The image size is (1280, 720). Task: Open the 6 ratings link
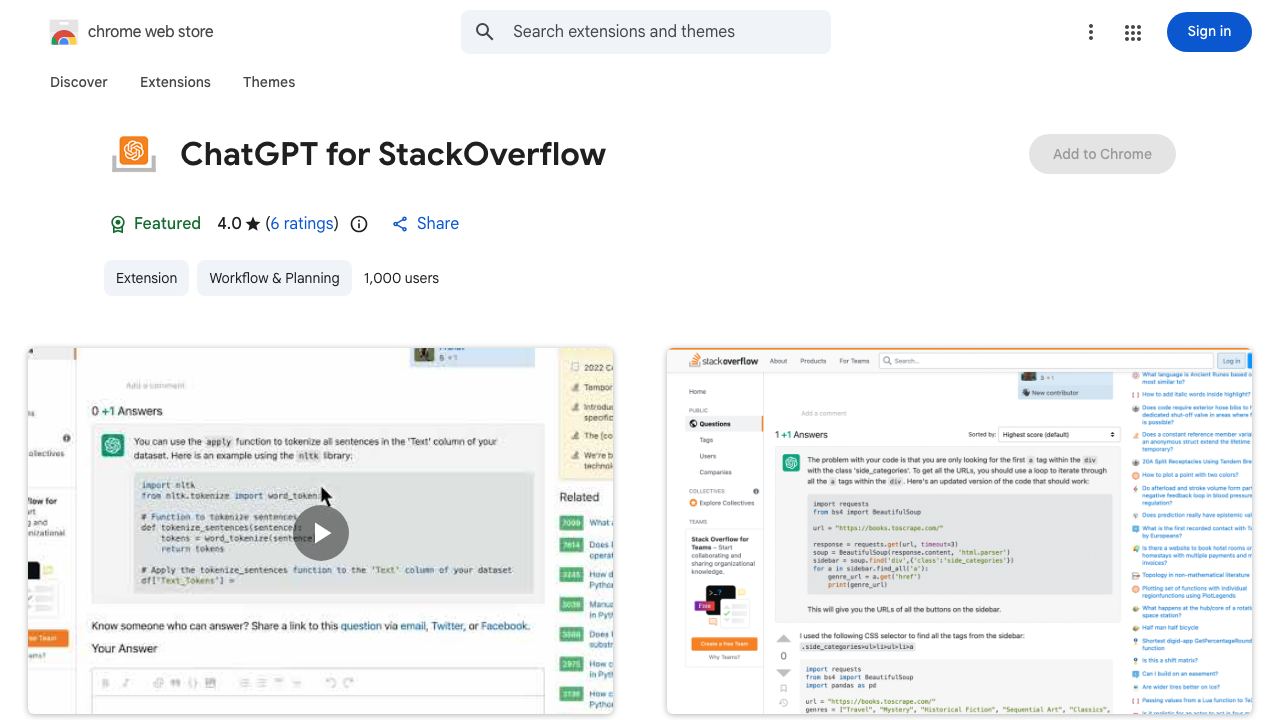click(302, 224)
